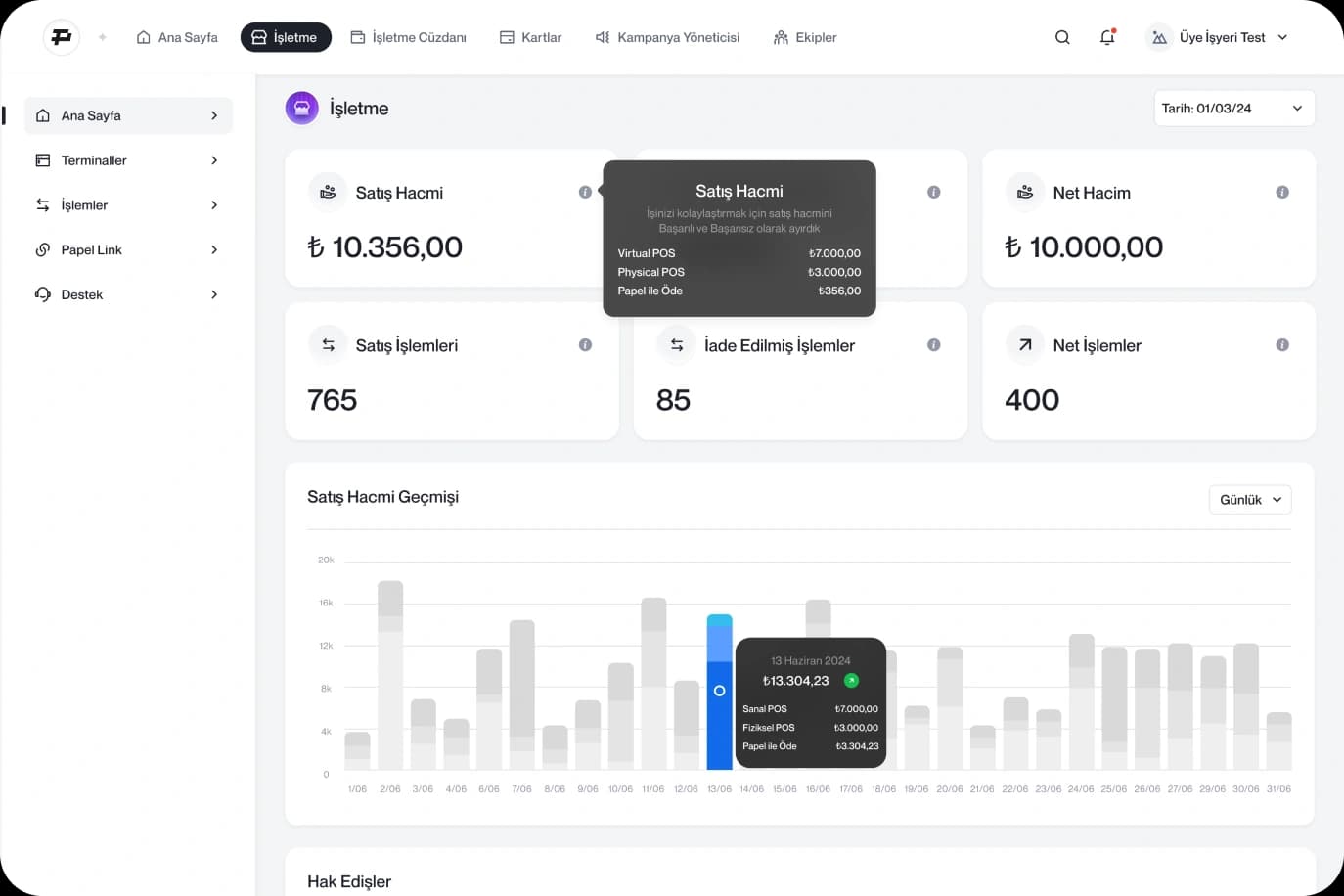Click the ₺10.000,00 net volume value
Viewport: 1344px width, 896px height.
pyautogui.click(x=1084, y=246)
